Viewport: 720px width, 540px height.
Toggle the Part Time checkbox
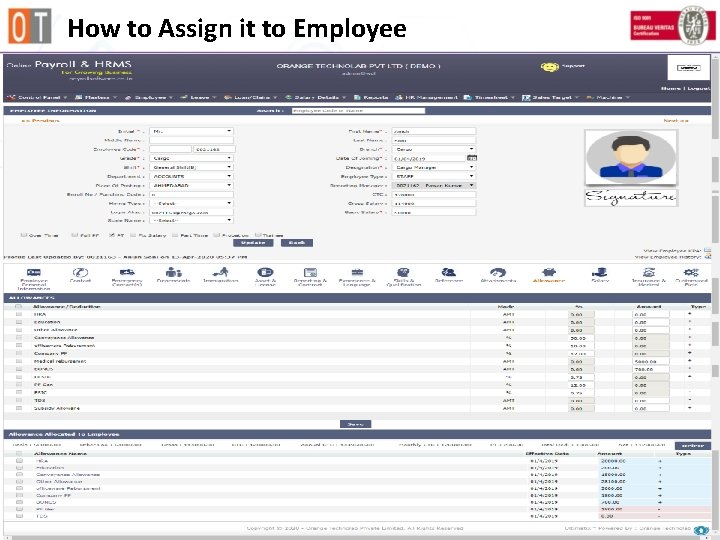click(x=175, y=235)
